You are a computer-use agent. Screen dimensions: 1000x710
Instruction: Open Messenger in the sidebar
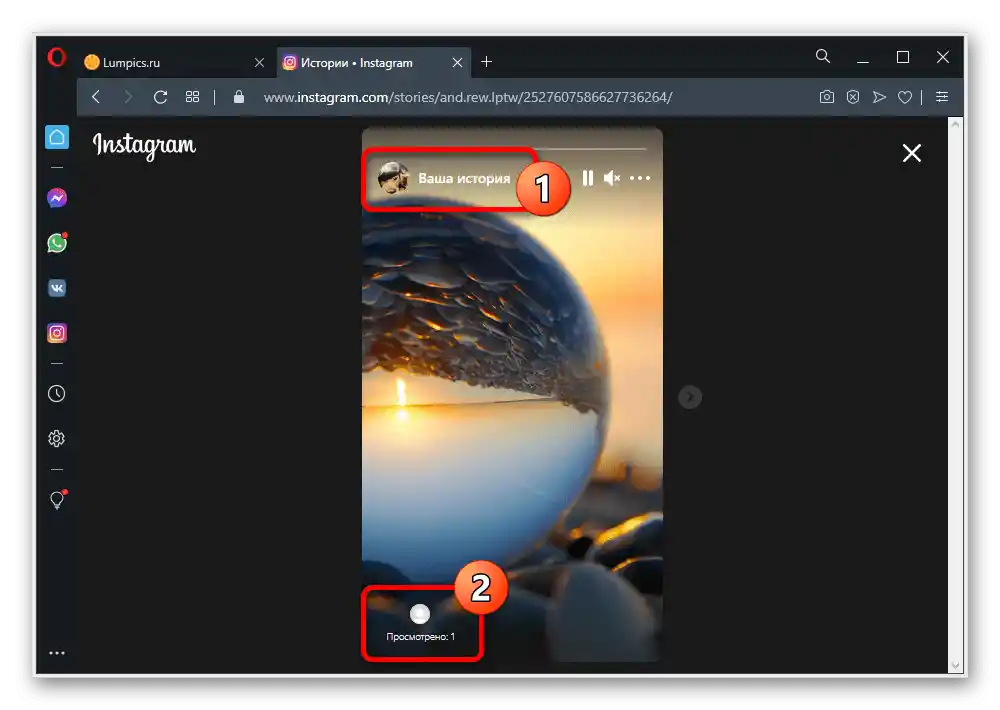57,198
